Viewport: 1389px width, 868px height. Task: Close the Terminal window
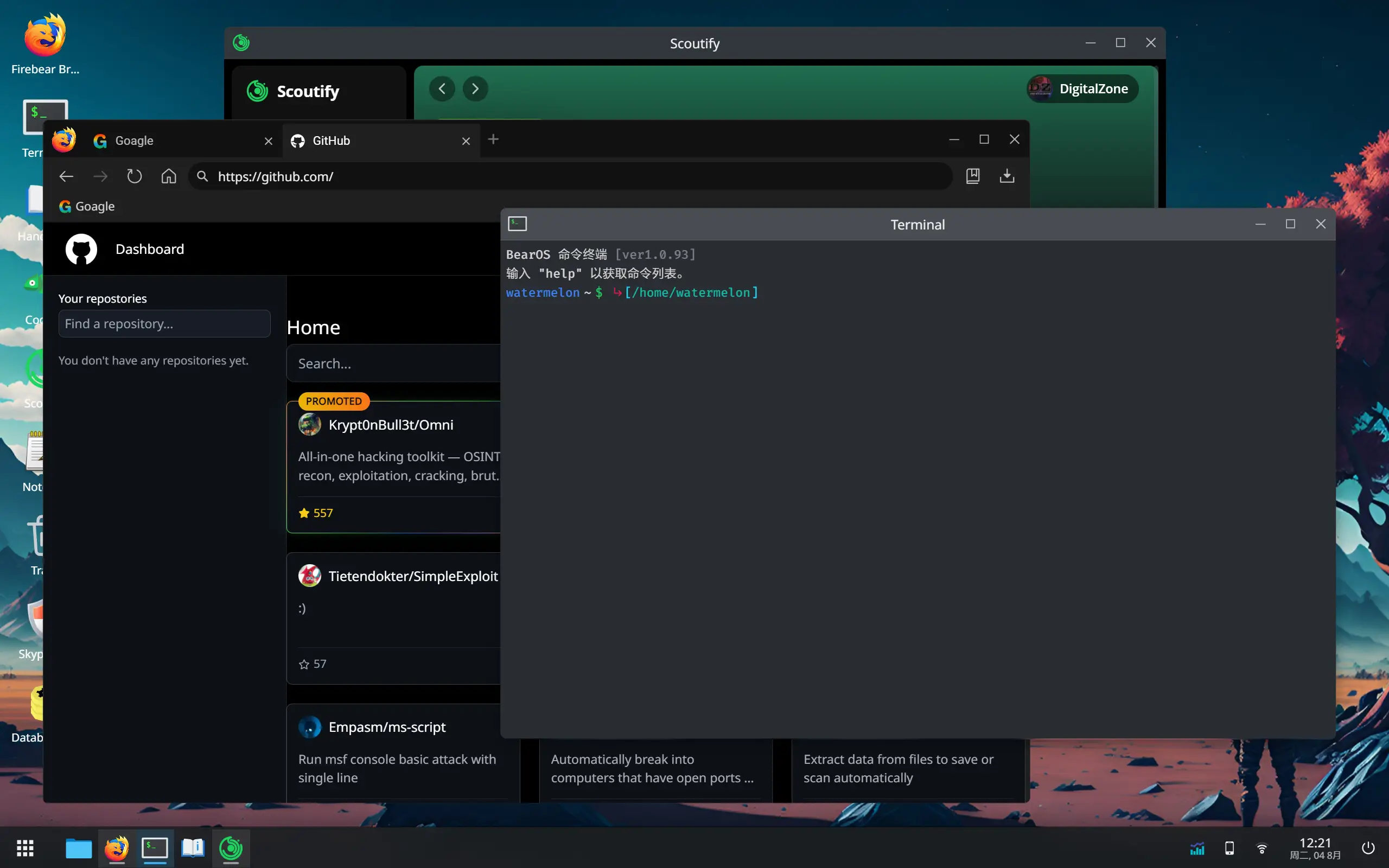coord(1321,224)
